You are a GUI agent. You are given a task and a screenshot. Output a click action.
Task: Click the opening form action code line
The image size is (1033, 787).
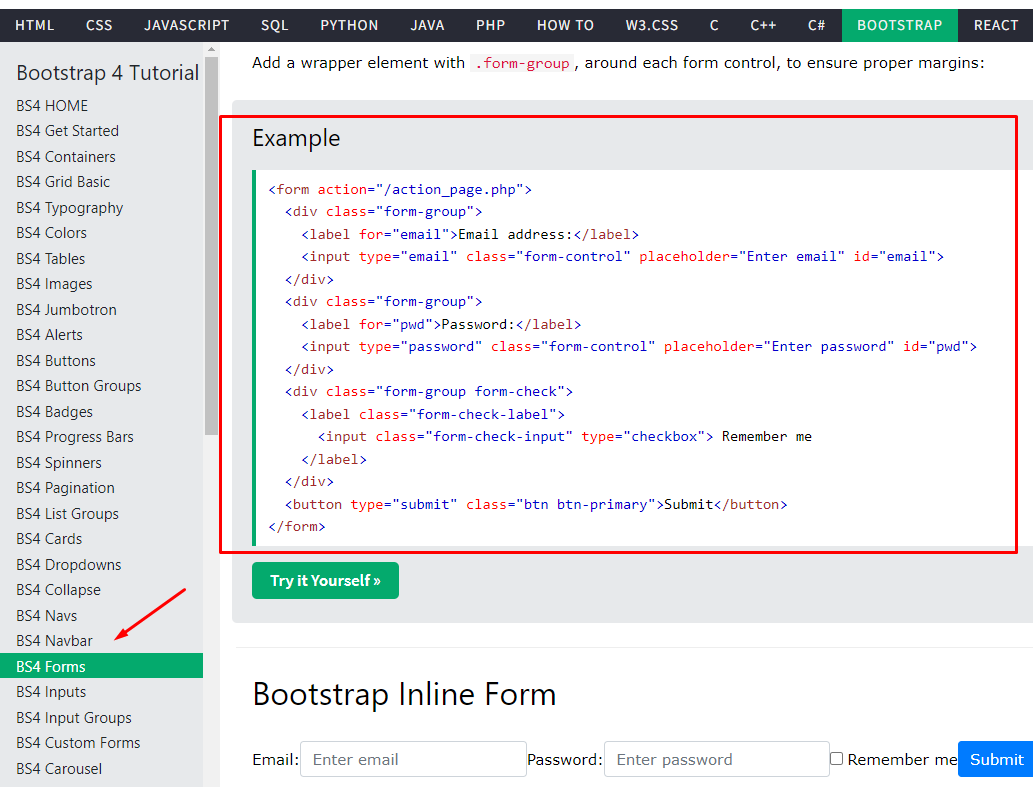tap(400, 190)
